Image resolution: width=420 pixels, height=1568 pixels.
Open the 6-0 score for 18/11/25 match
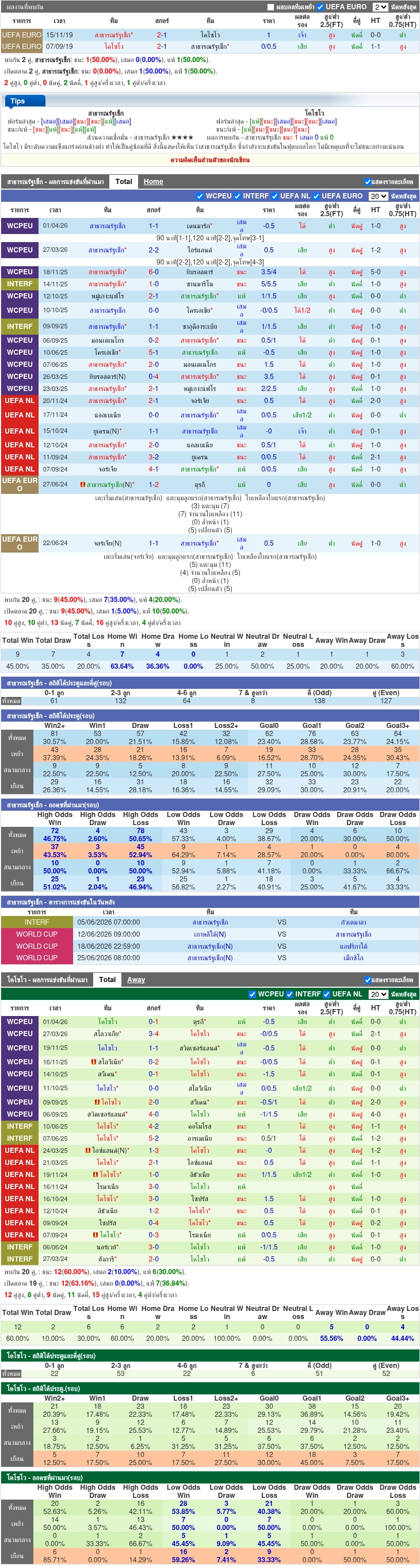[x=154, y=272]
